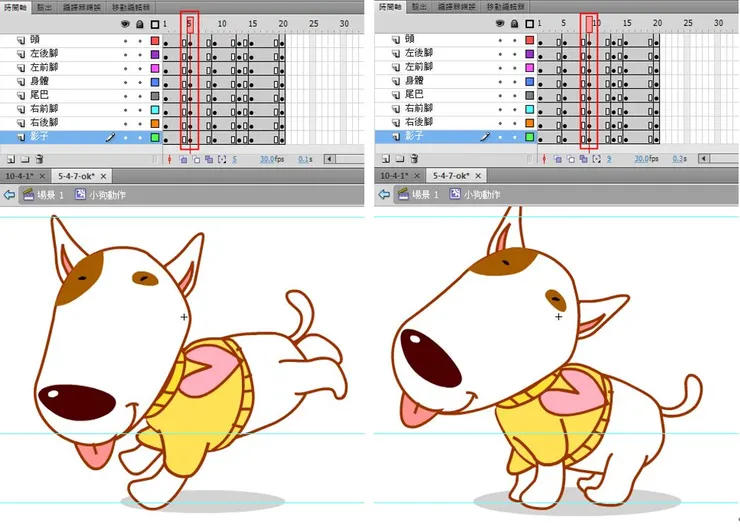Click cyan outline swatch of 右前腳 layer, right

point(530,109)
